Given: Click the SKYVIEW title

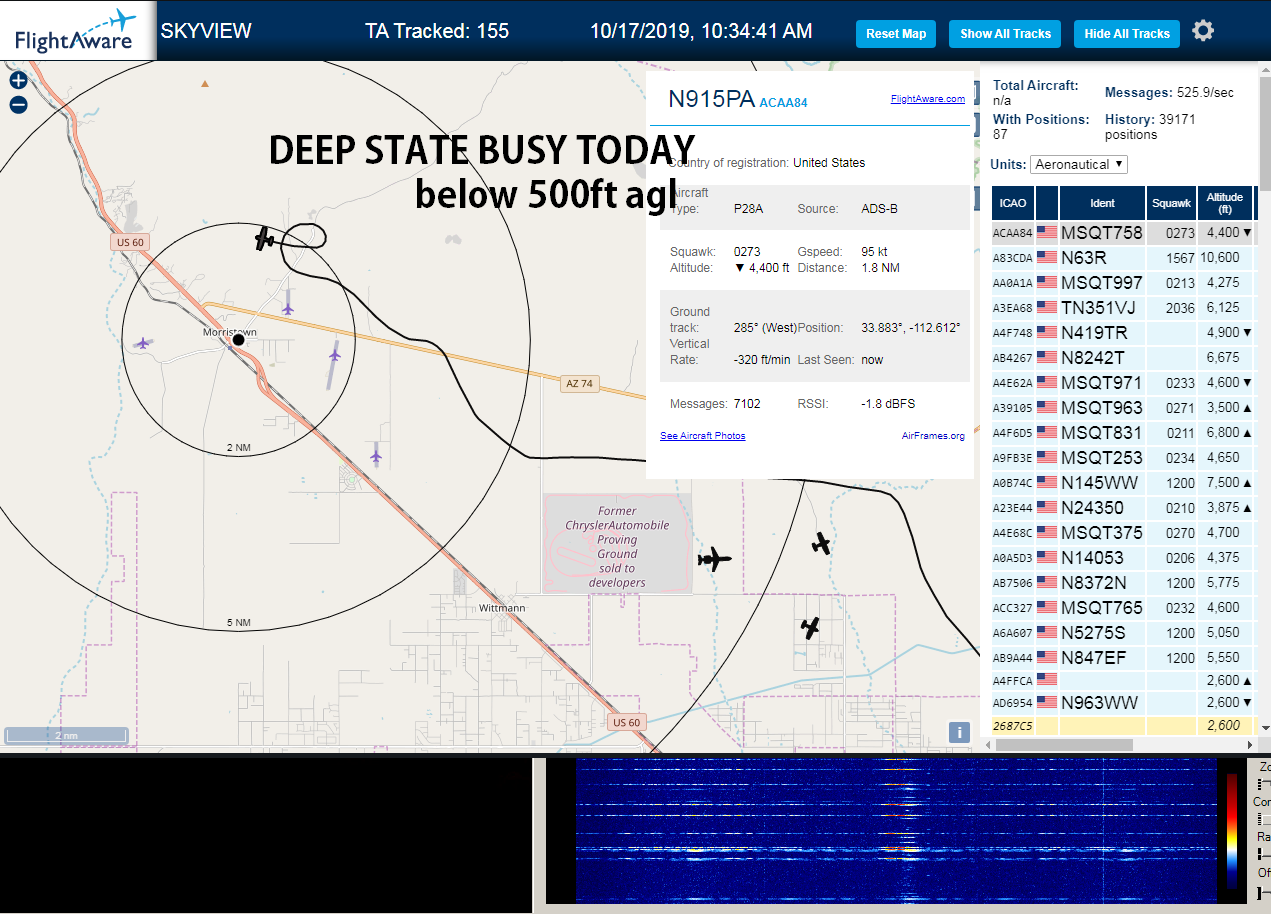Looking at the screenshot, I should 206,31.
